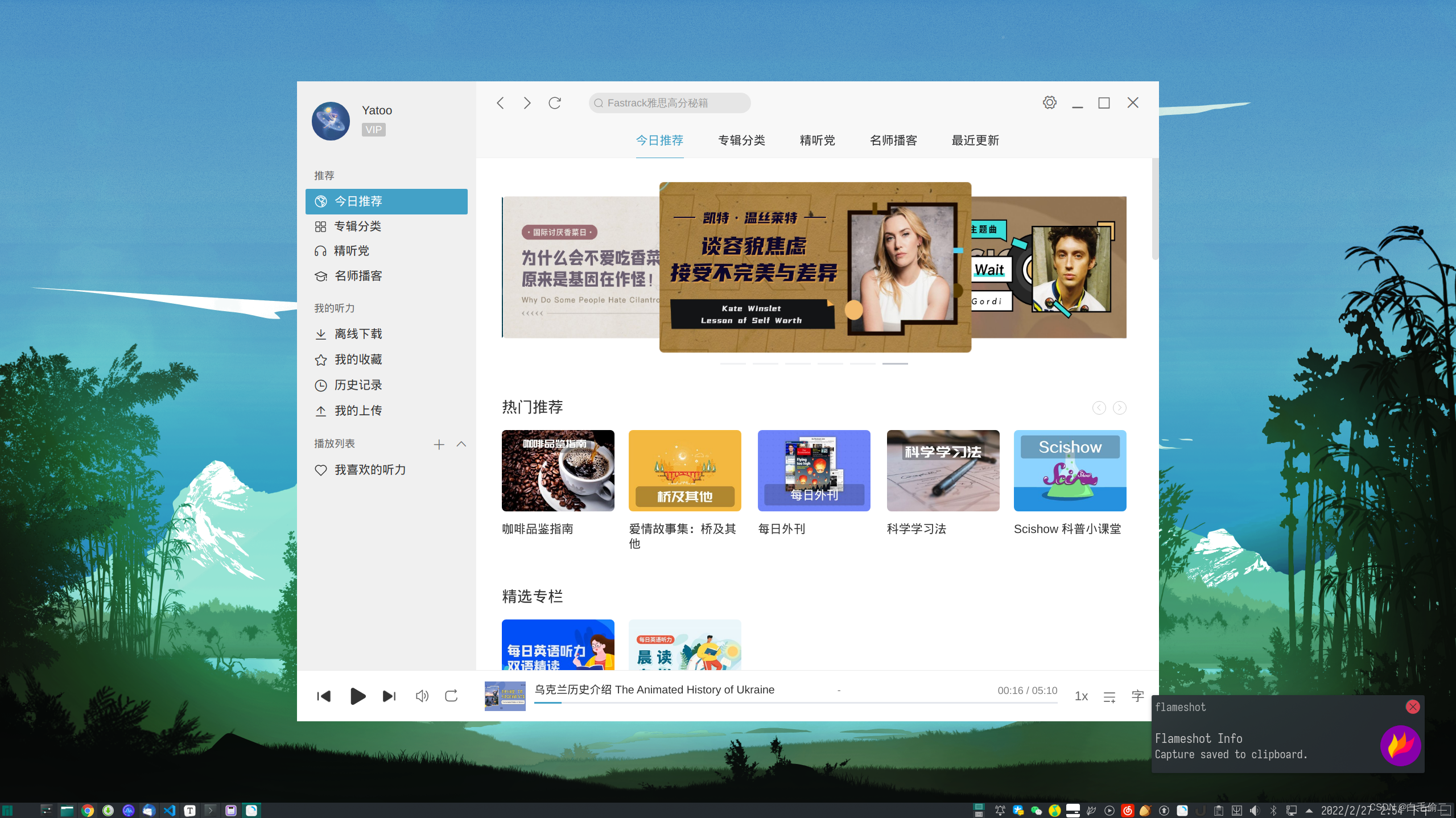Switch to the 专辑分类 tab
Screen dimensions: 1456x818
tap(741, 141)
